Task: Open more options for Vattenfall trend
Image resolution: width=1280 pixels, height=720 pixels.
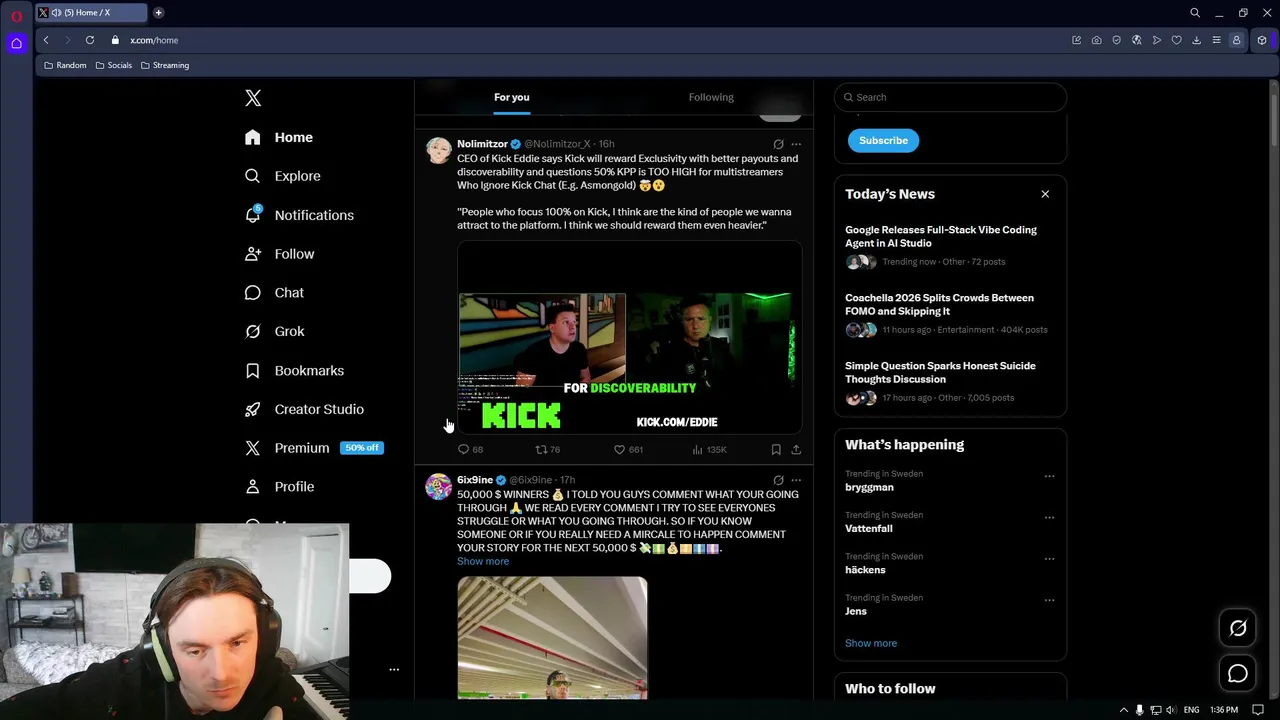Action: pos(1049,517)
